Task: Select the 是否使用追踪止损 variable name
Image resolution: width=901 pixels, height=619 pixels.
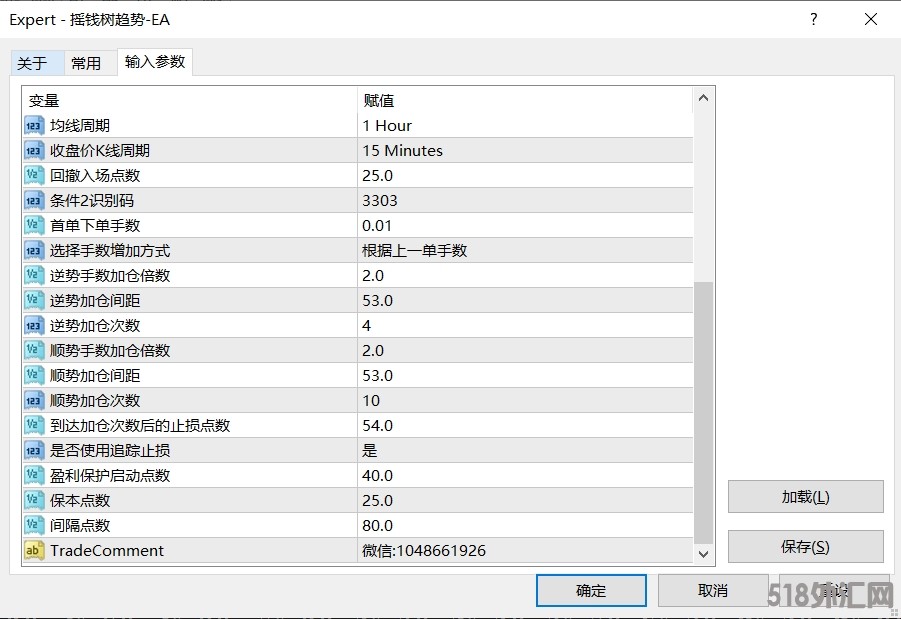Action: 110,451
